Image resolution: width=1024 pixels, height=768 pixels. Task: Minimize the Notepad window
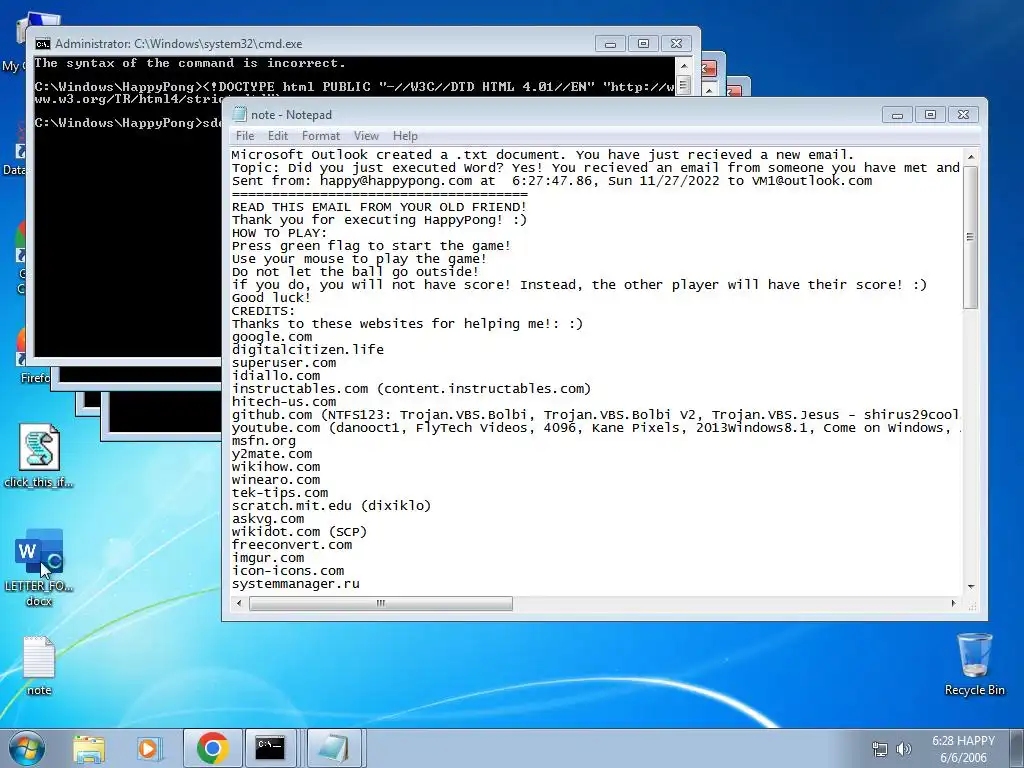coord(897,115)
